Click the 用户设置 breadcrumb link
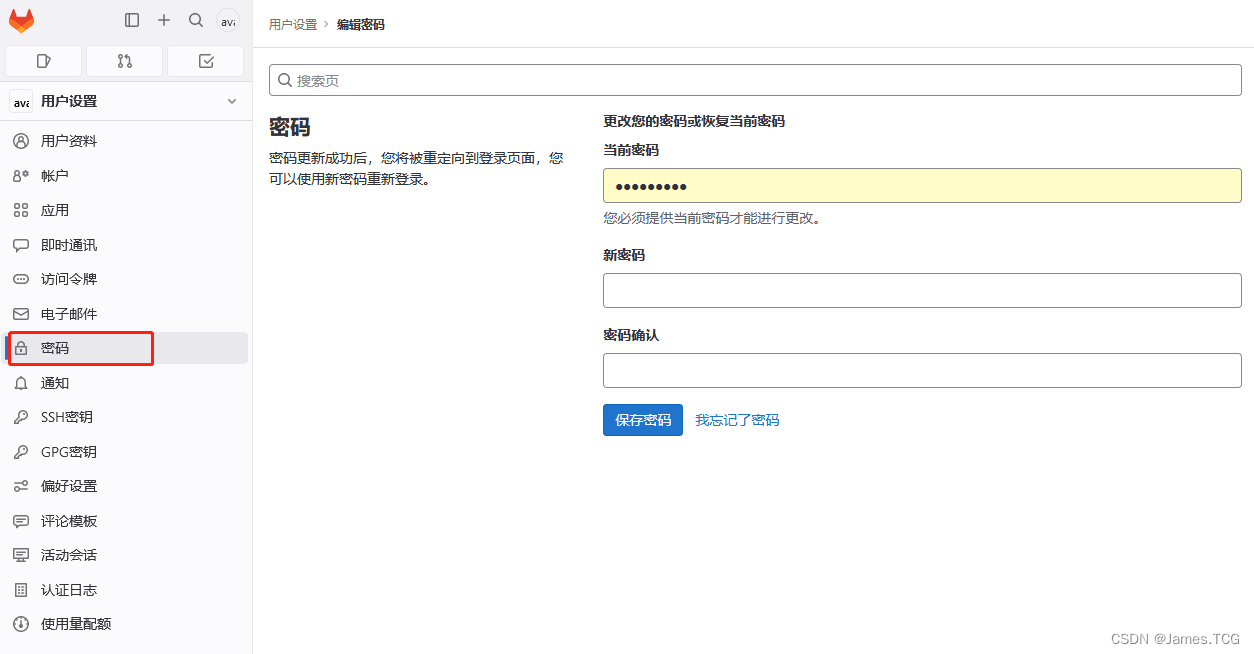 292,24
